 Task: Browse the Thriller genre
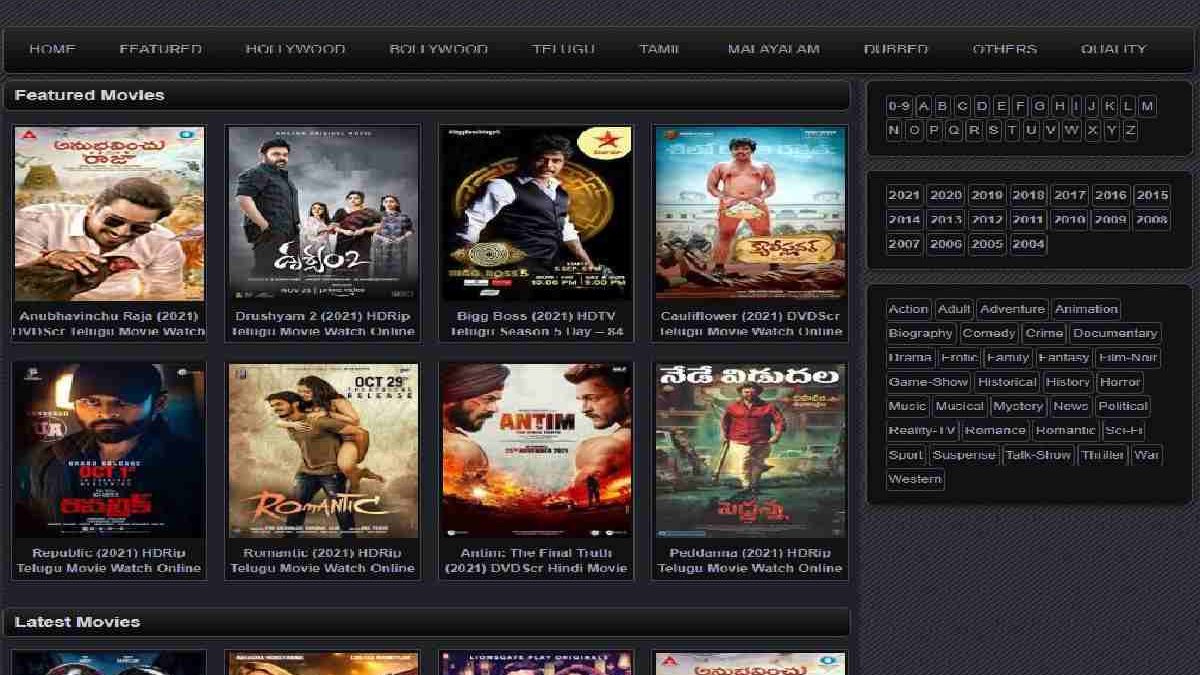pyautogui.click(x=1103, y=455)
